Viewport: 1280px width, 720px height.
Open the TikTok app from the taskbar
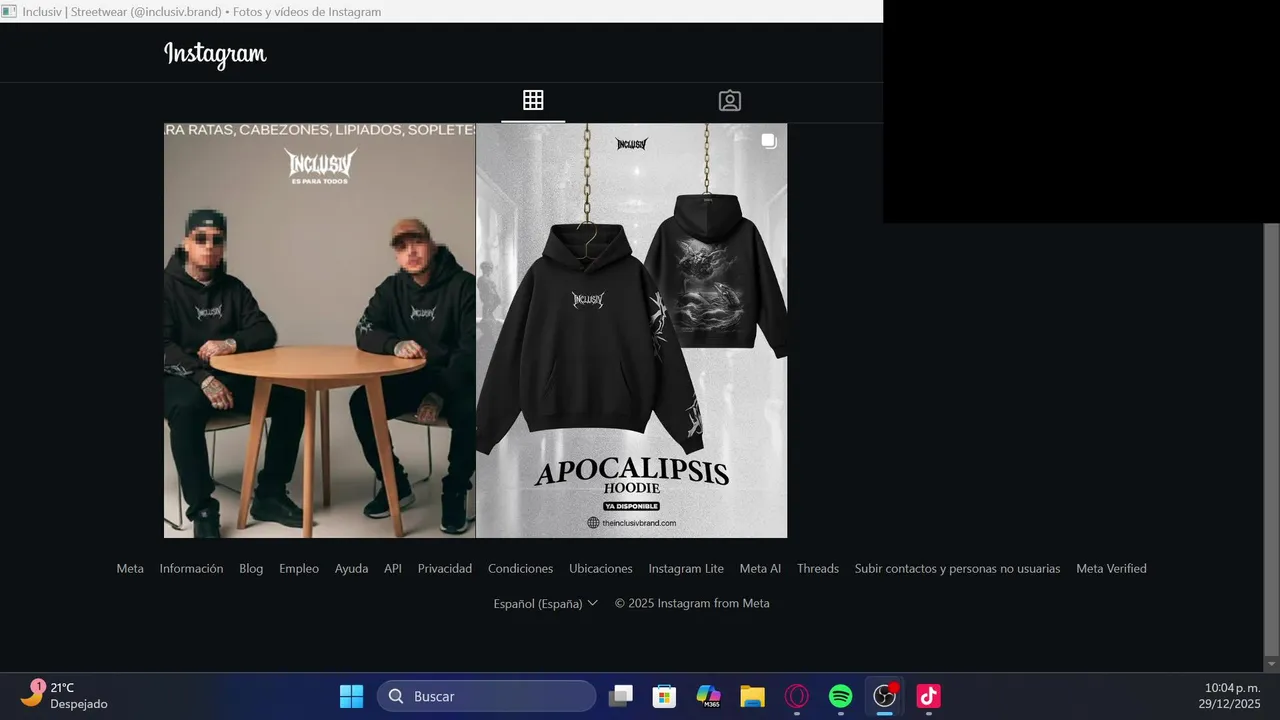929,696
